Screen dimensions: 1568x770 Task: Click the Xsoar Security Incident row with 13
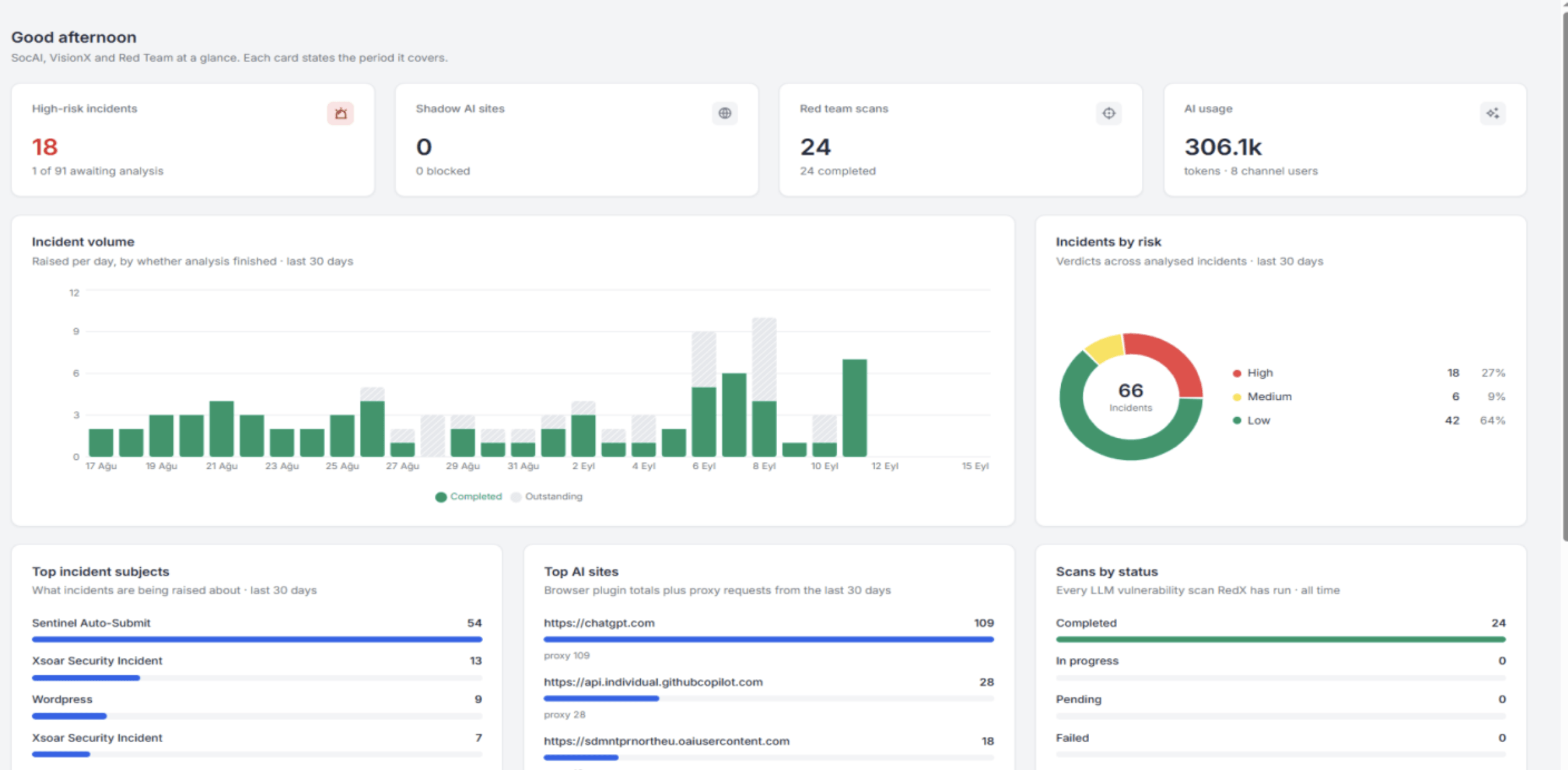point(257,668)
